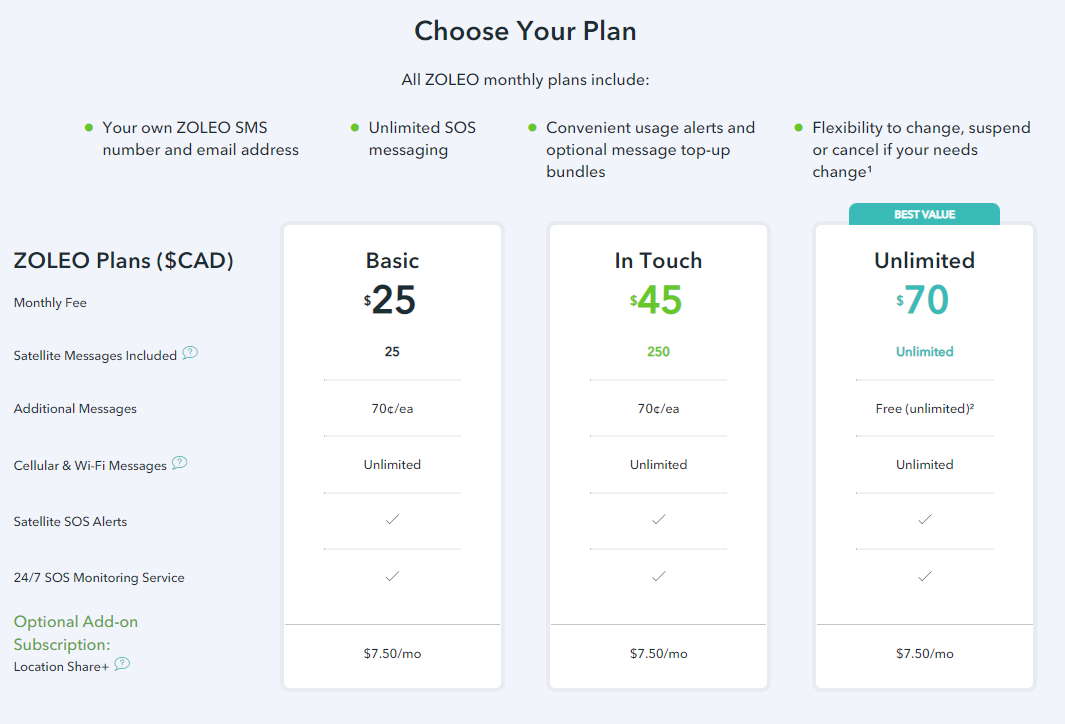Click help icon next to Satellite Messages Included
Viewport: 1065px width, 724px height.
(190, 353)
